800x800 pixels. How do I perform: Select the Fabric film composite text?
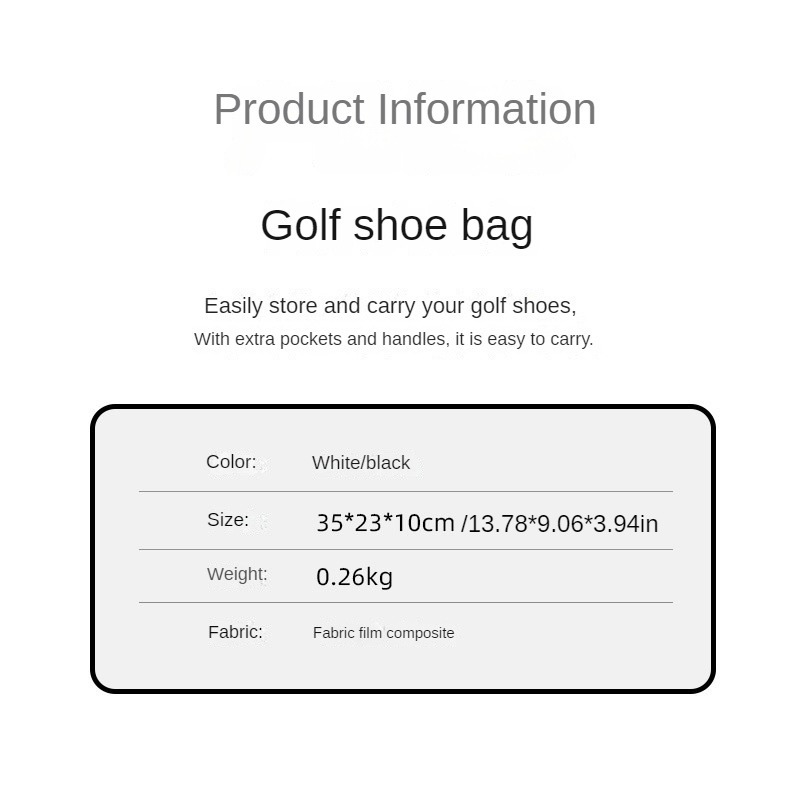coord(383,633)
